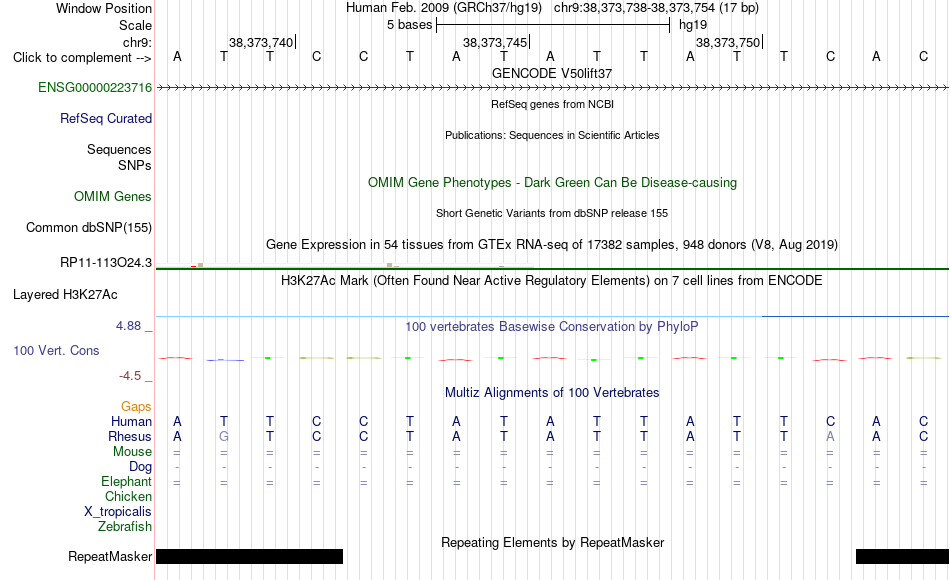Click the OMIM Gene Phenotypes track title
Screen dimensions: 950x580
tap(552, 182)
